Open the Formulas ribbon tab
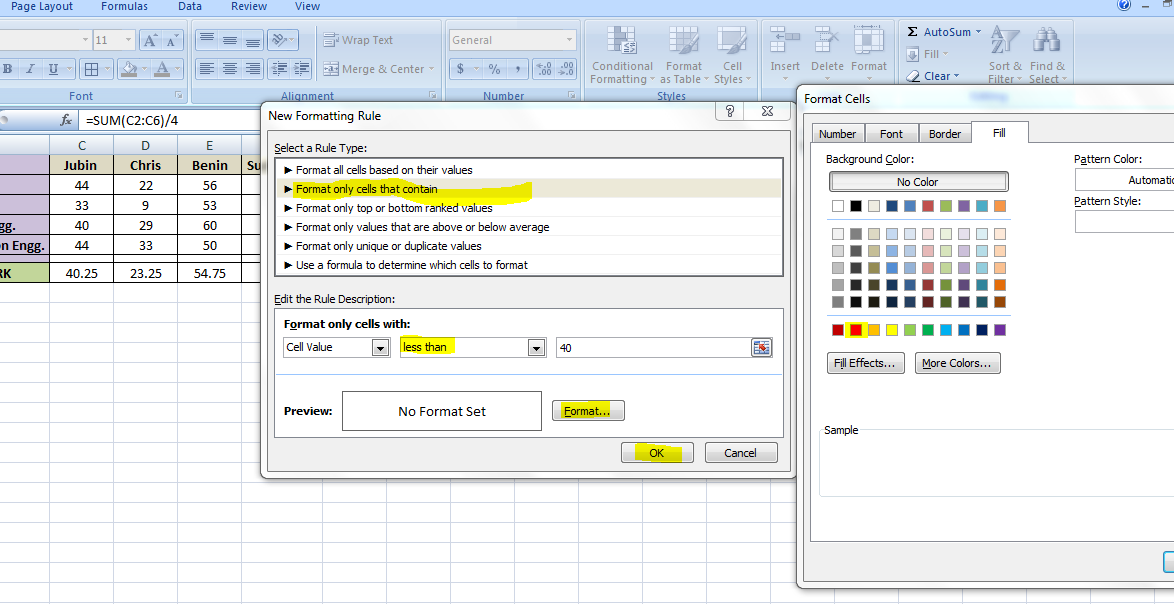1174x604 pixels. [x=124, y=6]
